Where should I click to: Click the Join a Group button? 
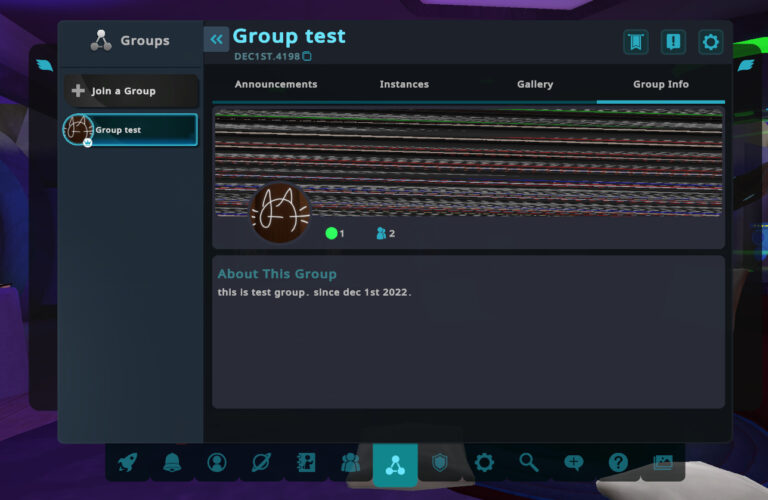click(x=131, y=91)
